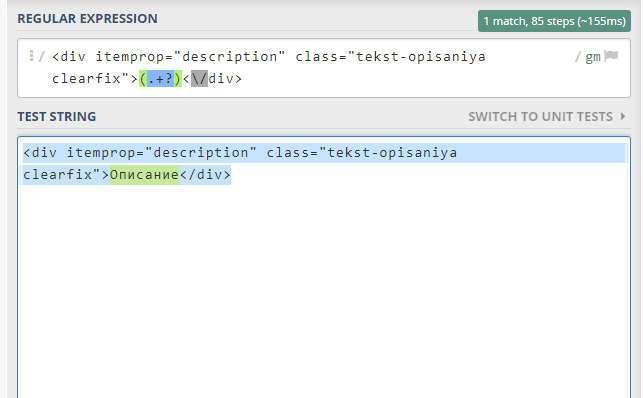Viewport: 643px width, 398px height.
Task: Click the arrow beside Switch to Unit Tests
Action: [x=623, y=116]
